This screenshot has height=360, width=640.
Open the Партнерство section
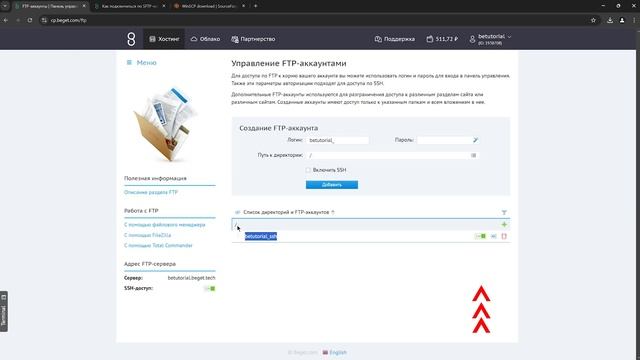coord(253,39)
